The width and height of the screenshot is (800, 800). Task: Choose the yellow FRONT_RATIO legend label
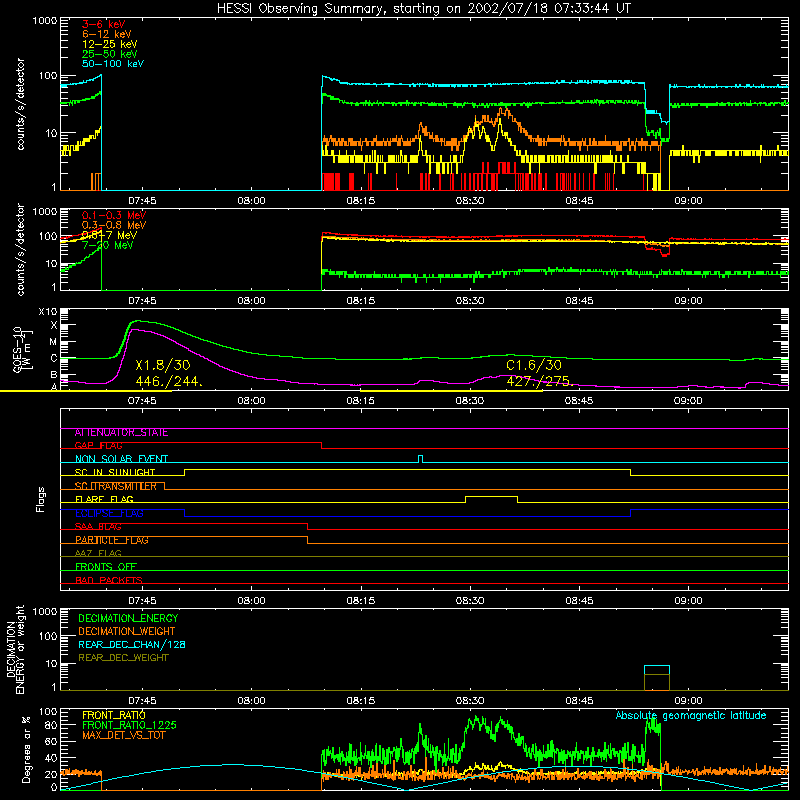click(x=114, y=715)
